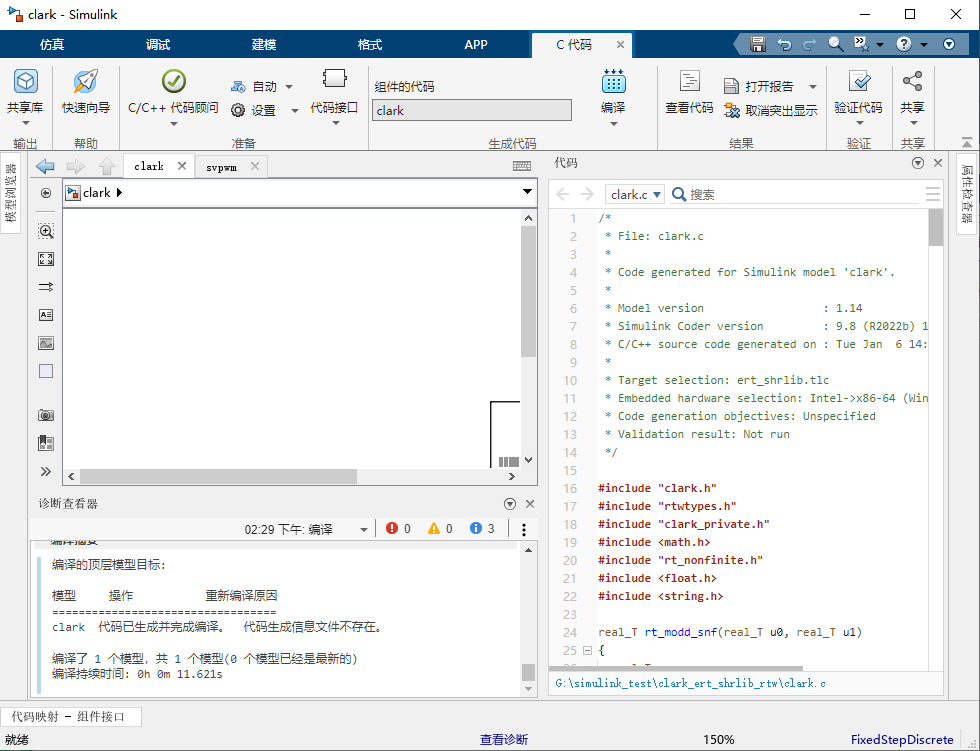Collapse the ribbon with bottom-right arrow
The width and height of the screenshot is (980, 751).
(x=966, y=142)
